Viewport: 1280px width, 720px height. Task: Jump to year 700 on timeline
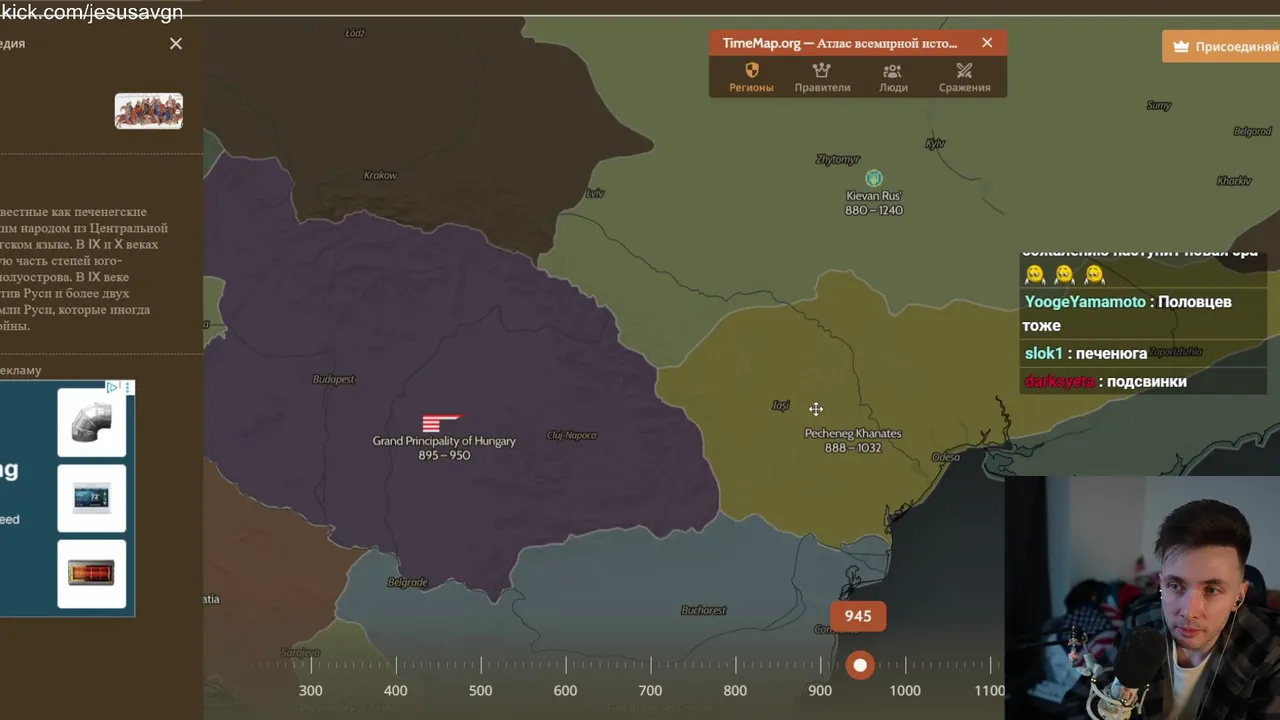click(650, 690)
